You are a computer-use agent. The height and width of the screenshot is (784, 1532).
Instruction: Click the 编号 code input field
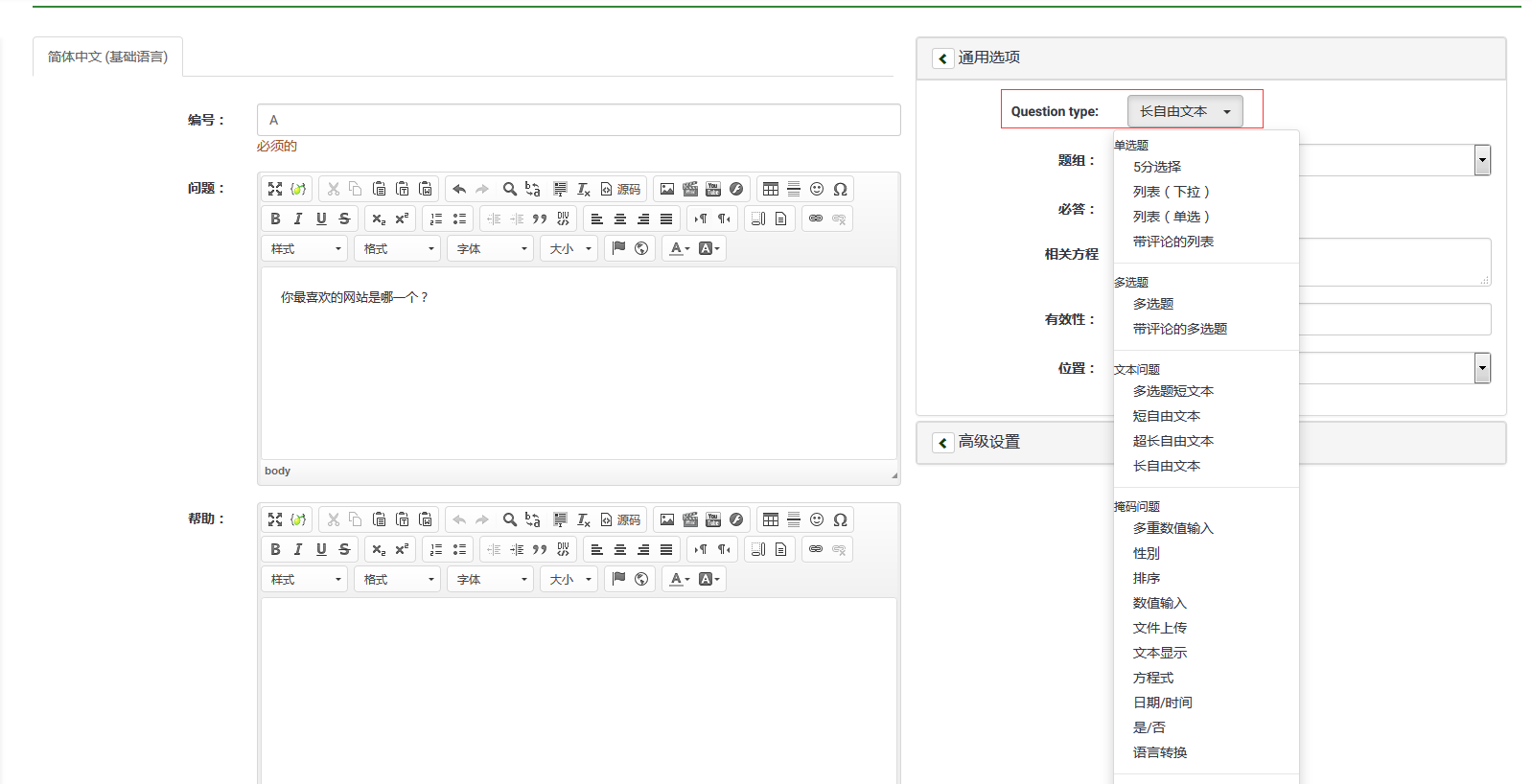tap(578, 120)
